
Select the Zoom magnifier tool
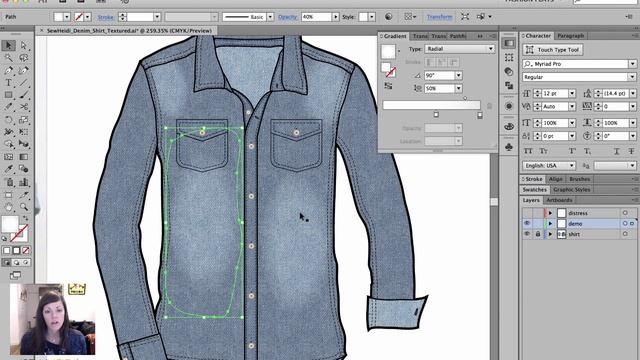point(24,207)
